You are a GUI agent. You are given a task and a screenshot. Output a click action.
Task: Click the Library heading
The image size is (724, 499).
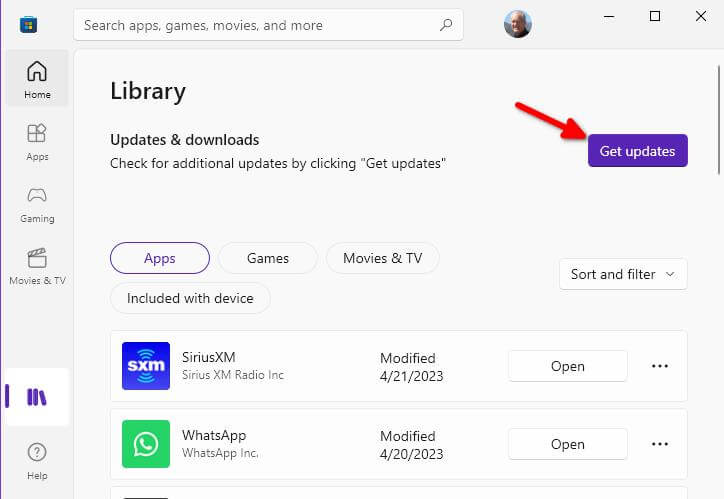[148, 91]
